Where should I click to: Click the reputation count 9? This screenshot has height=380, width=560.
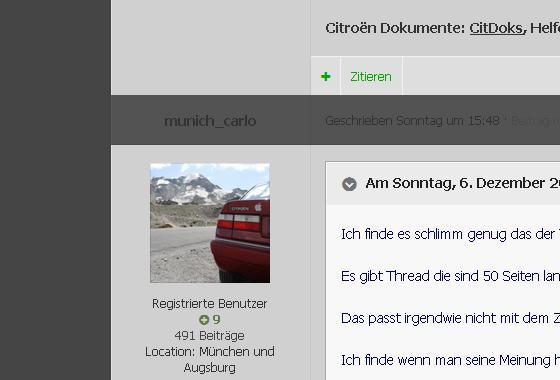[x=216, y=320]
